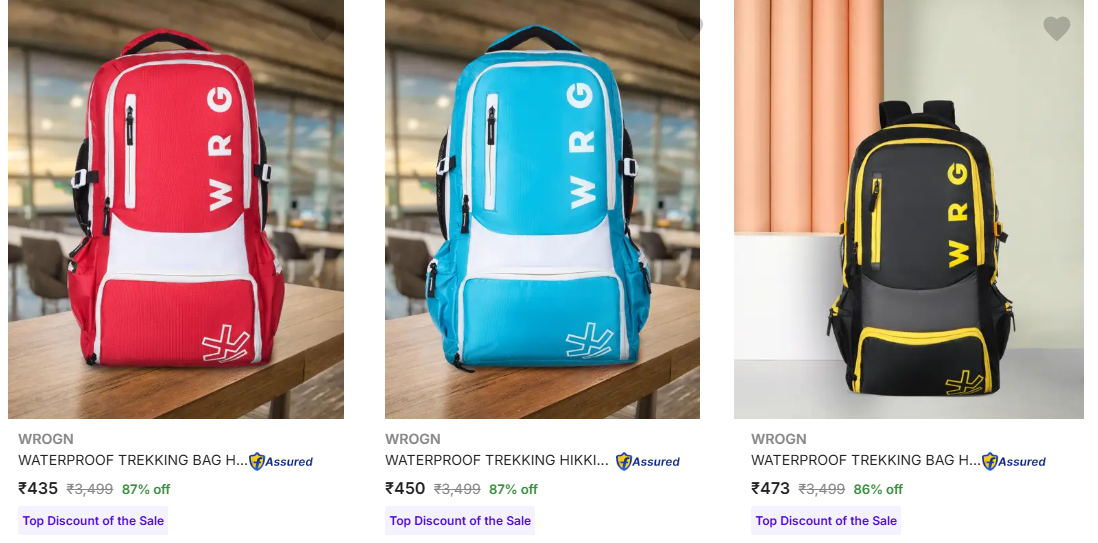
Task: Click the WROGN brand above the ₹473 bag
Action: [779, 439]
